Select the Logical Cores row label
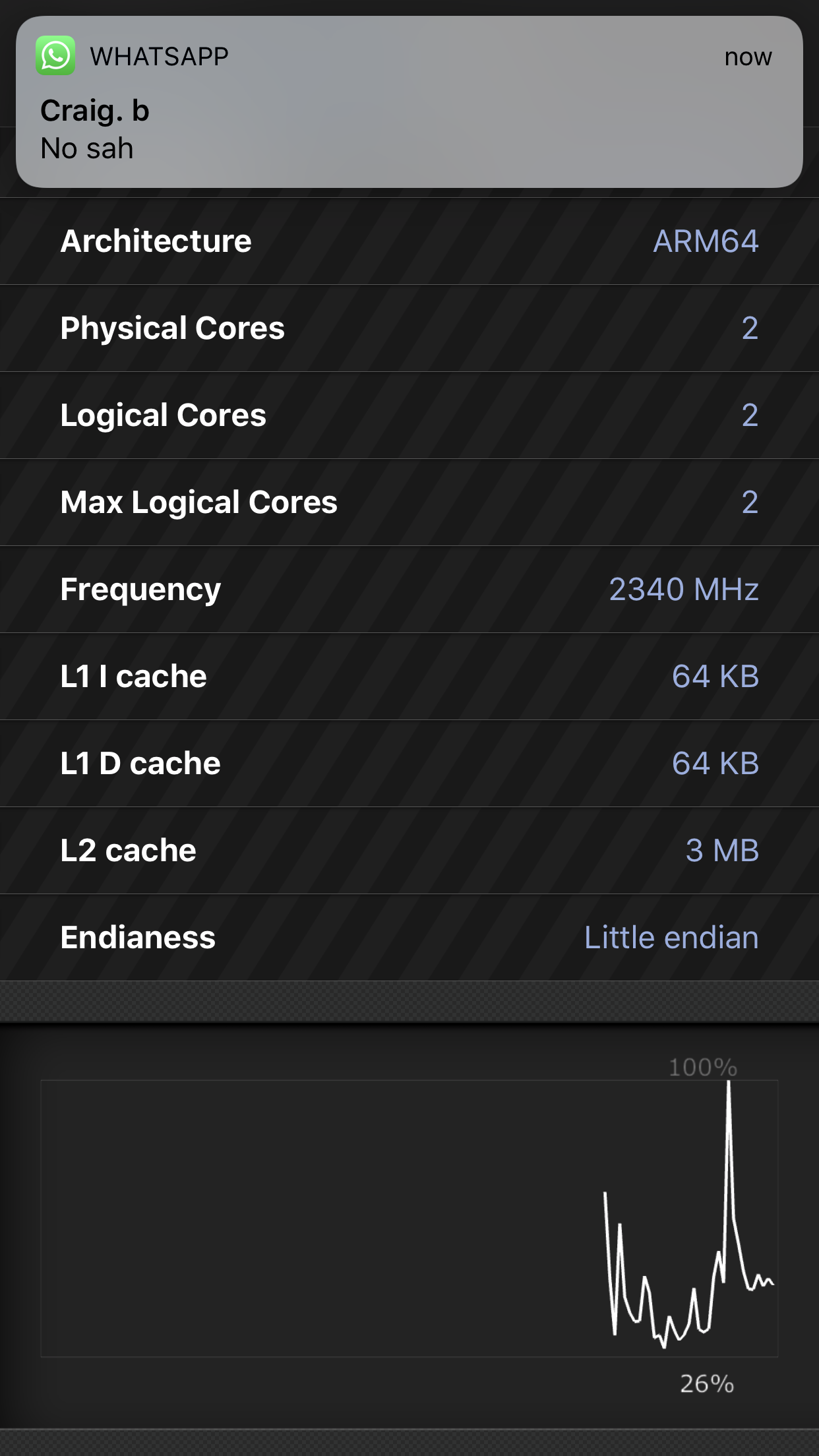This screenshot has width=819, height=1456. pyautogui.click(x=164, y=415)
